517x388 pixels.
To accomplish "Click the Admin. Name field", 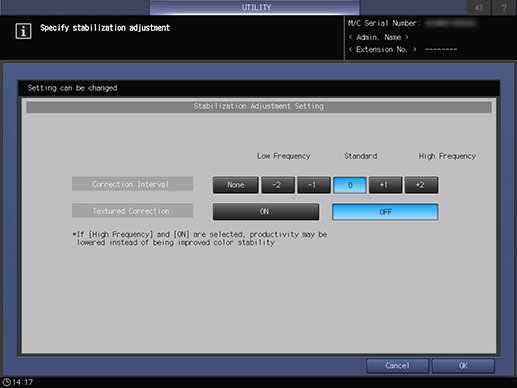I will pyautogui.click(x=379, y=37).
